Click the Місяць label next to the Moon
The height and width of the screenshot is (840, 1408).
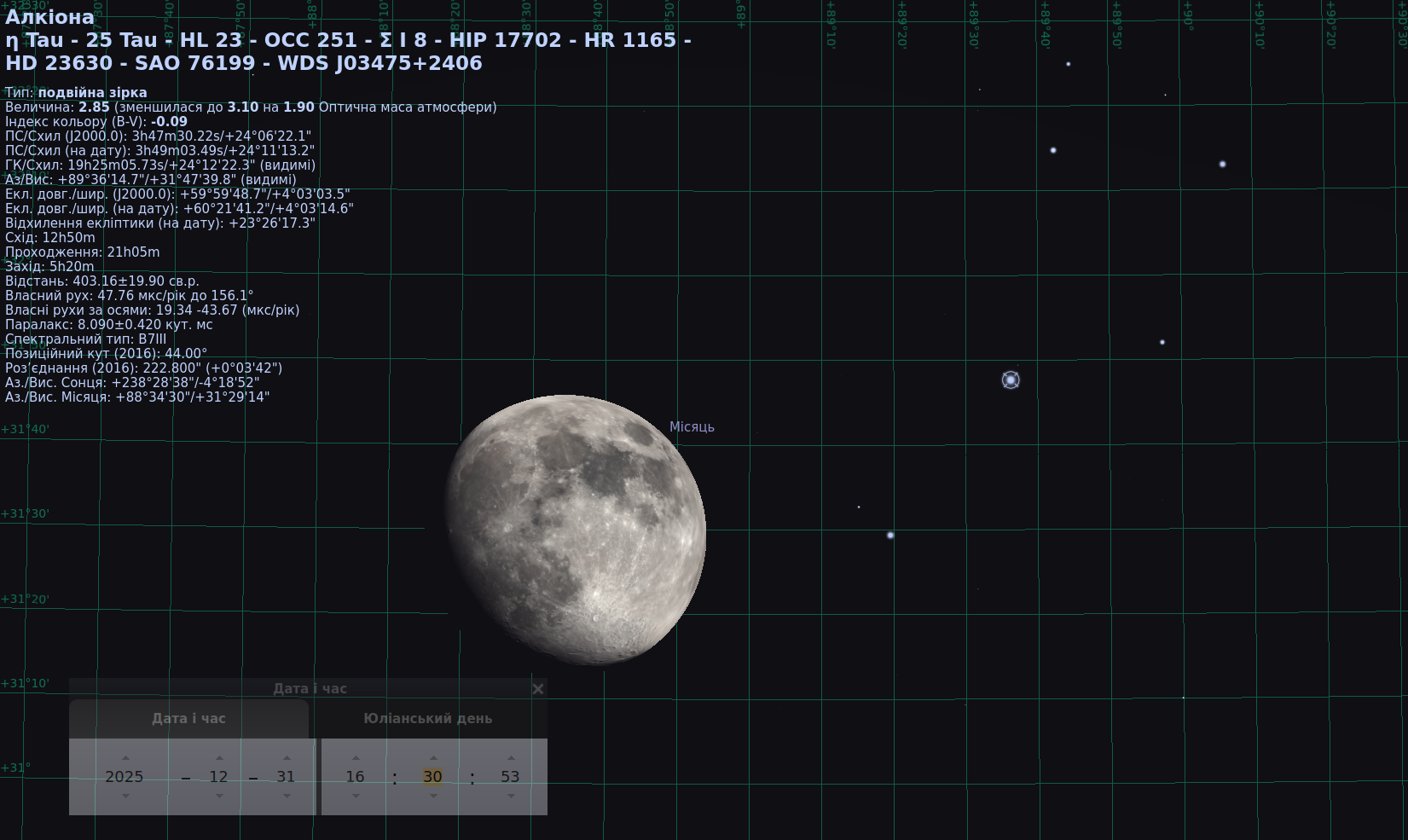(692, 427)
